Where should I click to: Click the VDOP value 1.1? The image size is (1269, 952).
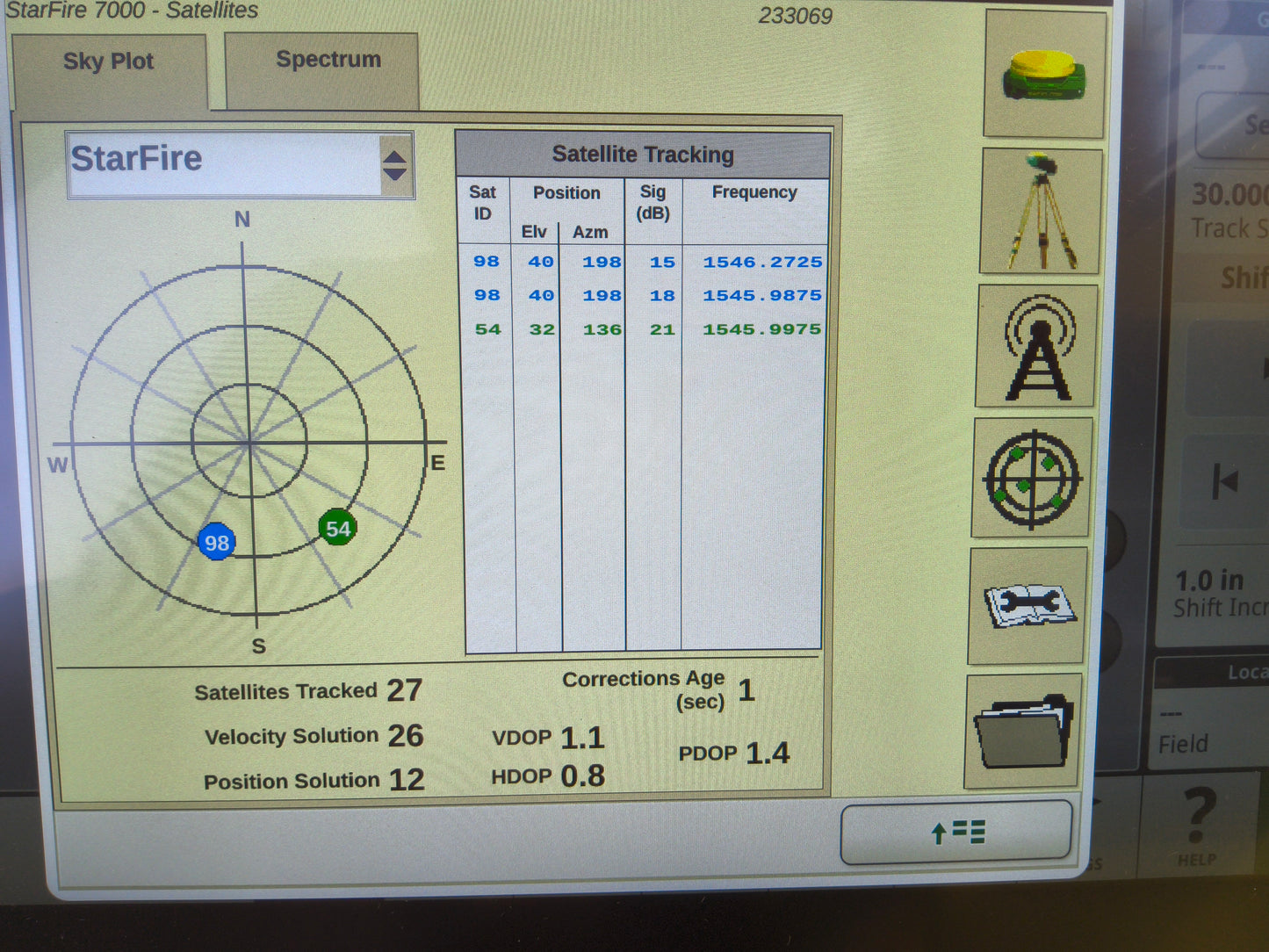coord(582,738)
